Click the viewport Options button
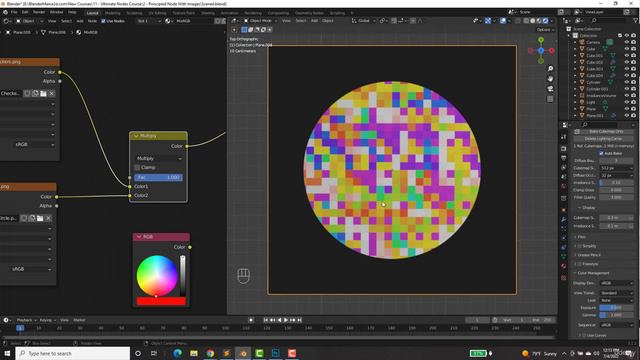The width and height of the screenshot is (640, 360). point(544,30)
